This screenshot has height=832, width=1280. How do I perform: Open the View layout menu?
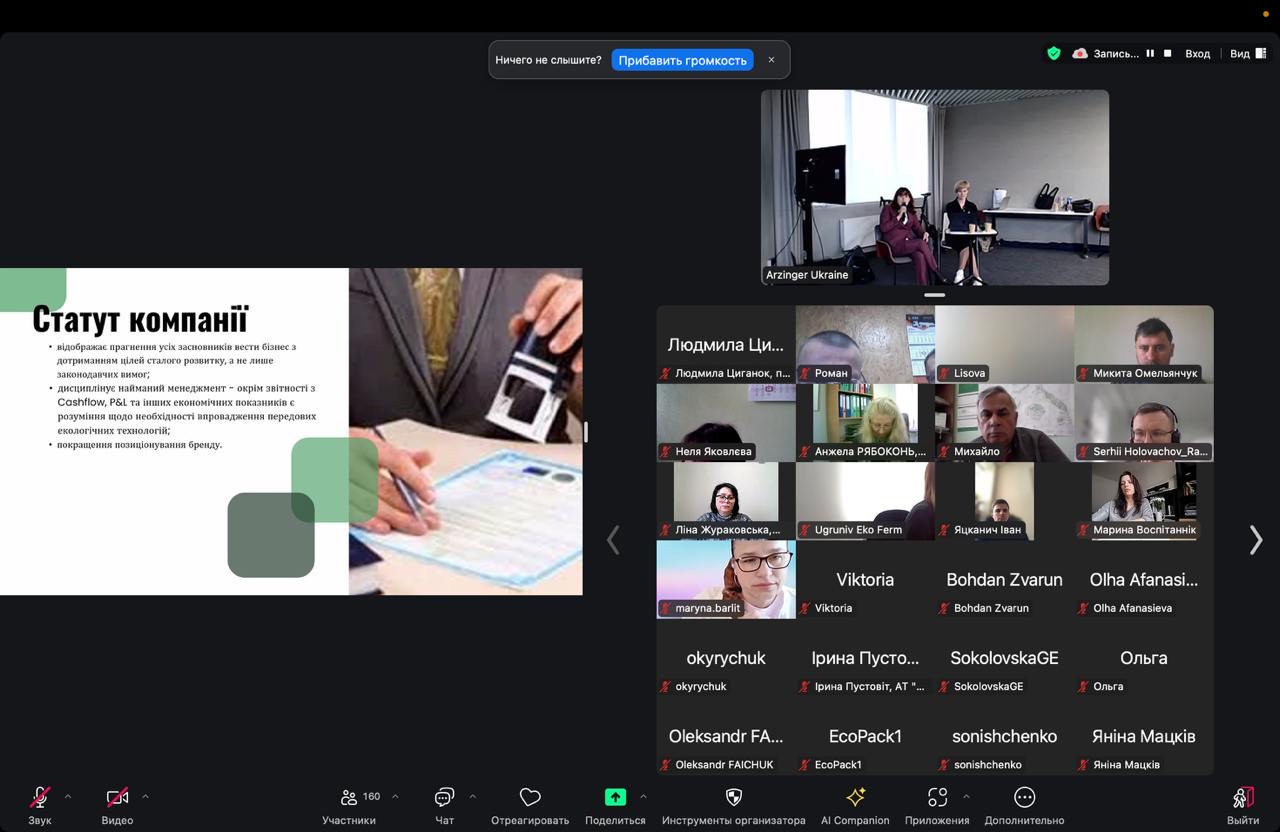pyautogui.click(x=1247, y=54)
